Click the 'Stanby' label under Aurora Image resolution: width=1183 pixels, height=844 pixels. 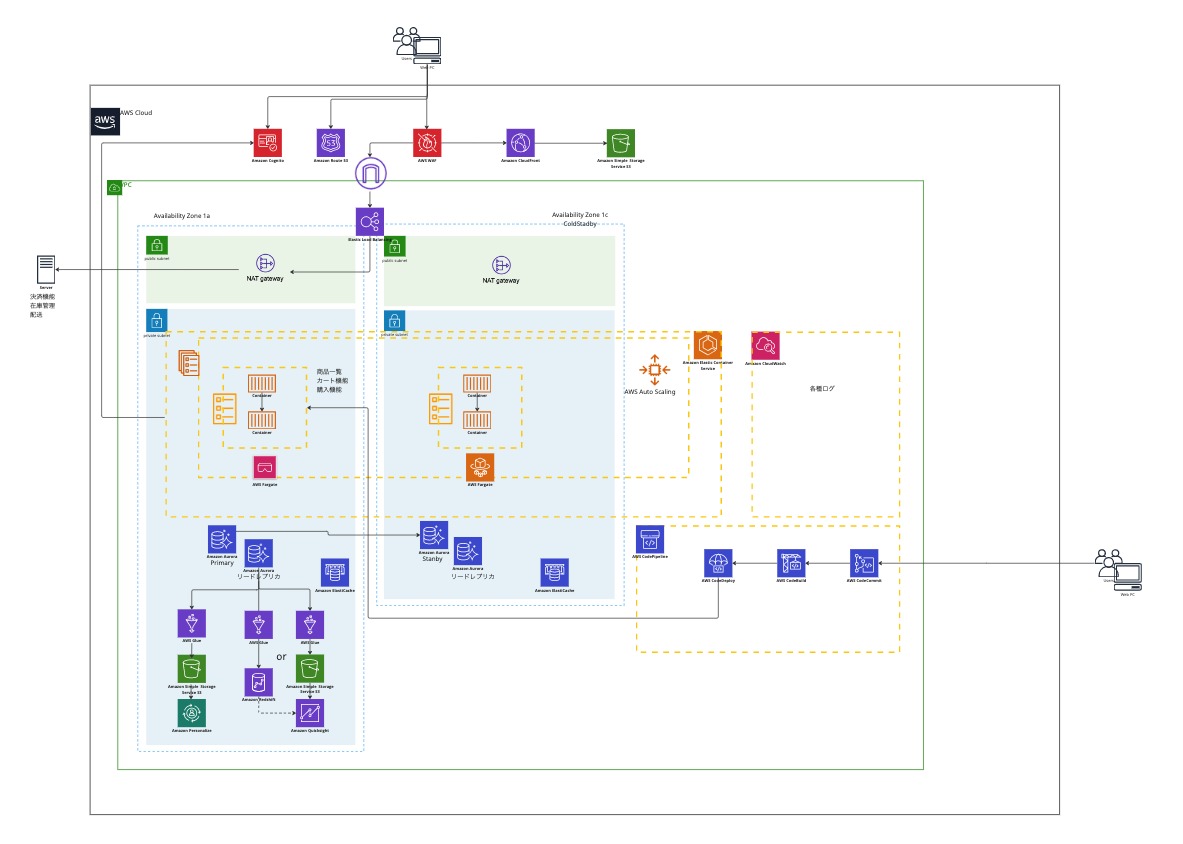[432, 559]
